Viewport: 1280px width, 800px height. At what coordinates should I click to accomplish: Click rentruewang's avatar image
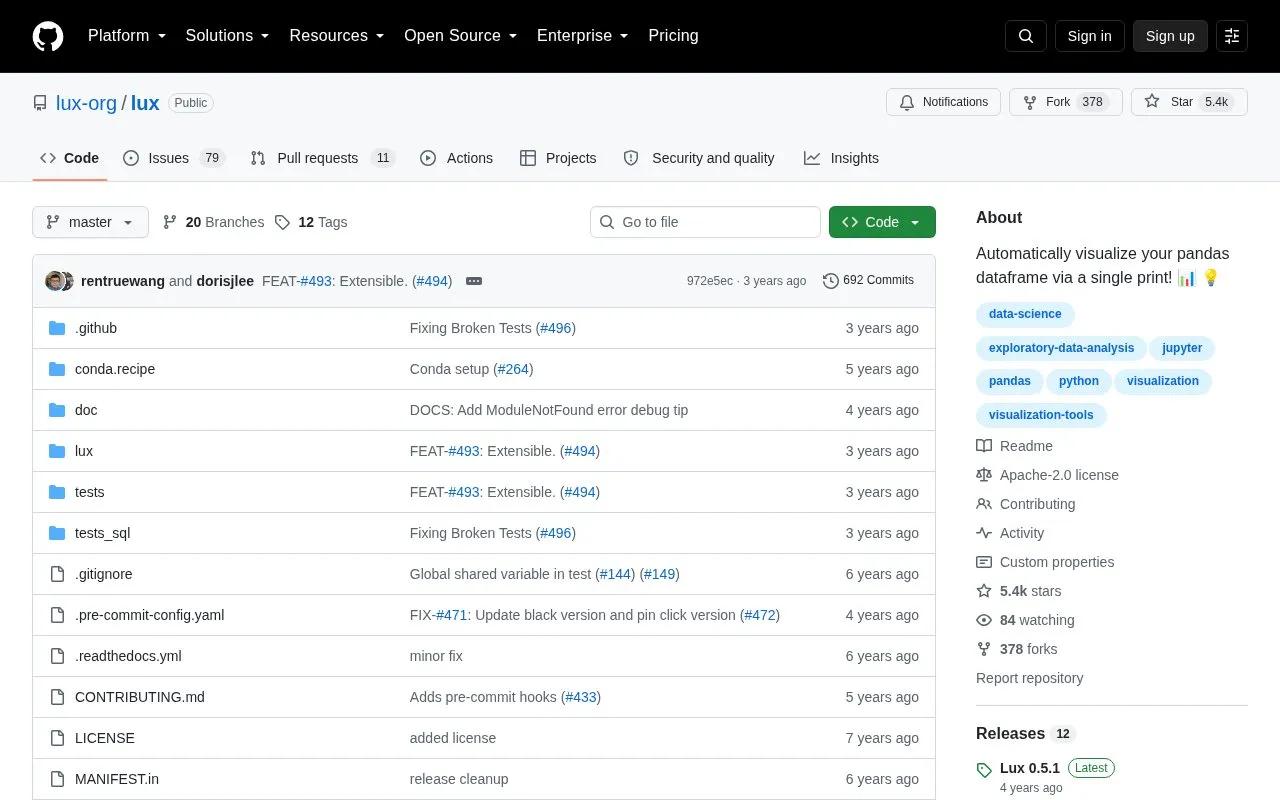click(55, 281)
